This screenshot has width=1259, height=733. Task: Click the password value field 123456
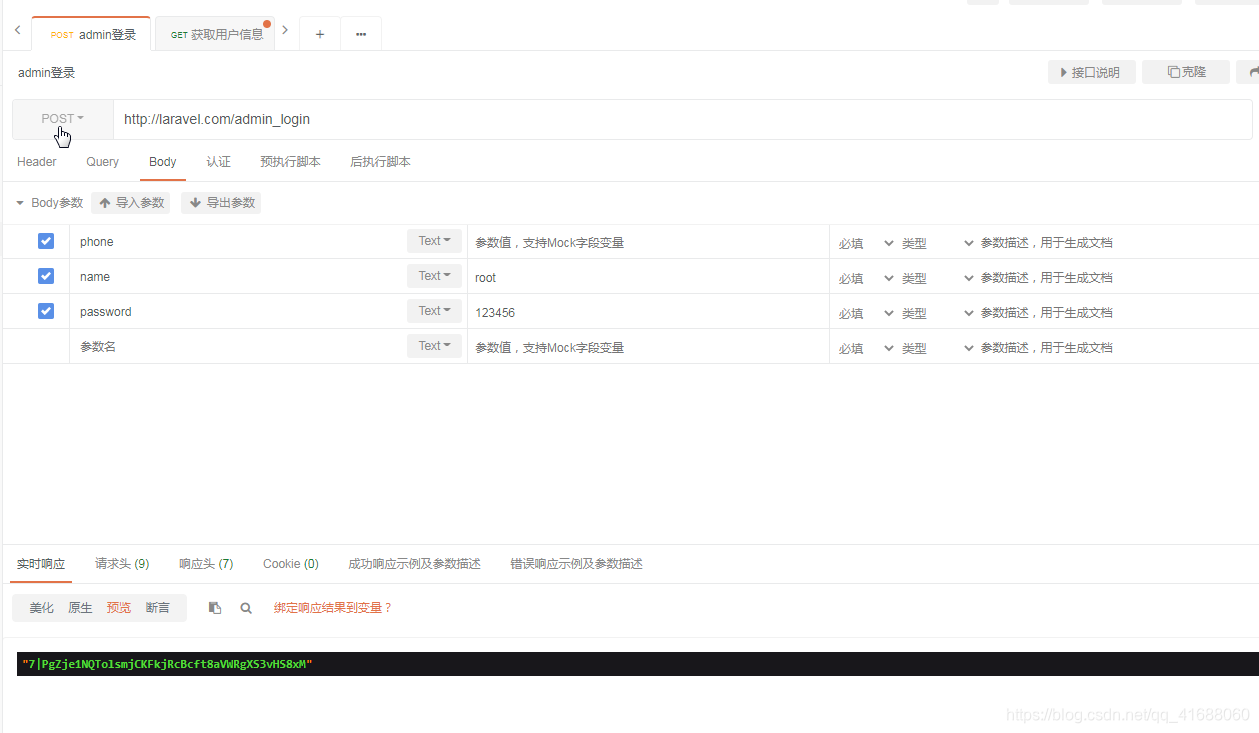648,312
